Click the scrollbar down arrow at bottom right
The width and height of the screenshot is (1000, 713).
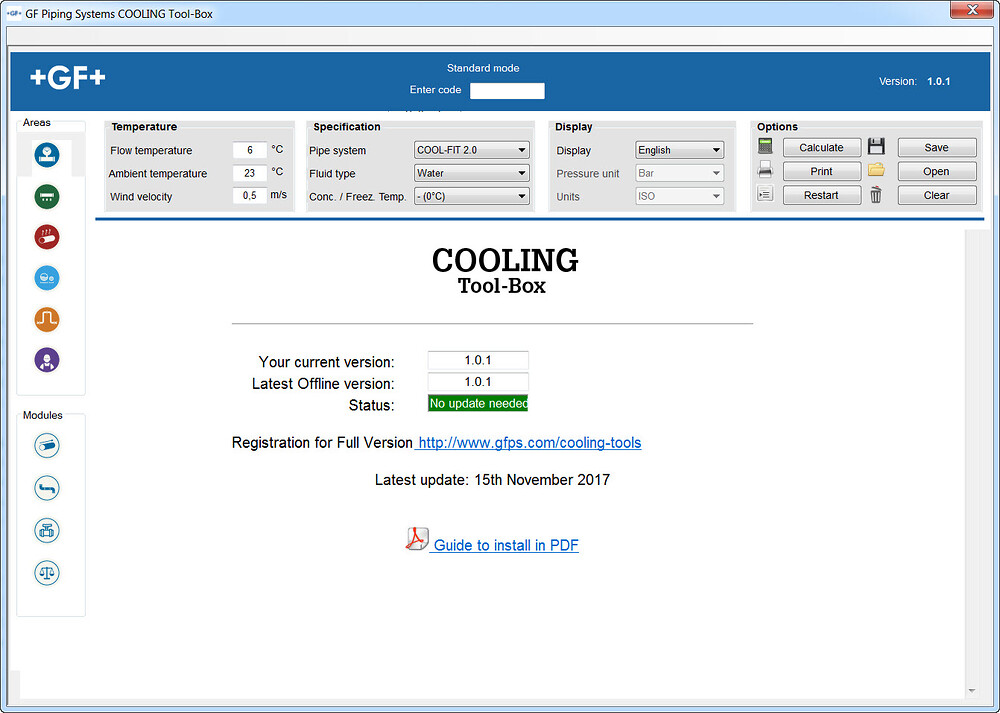(971, 691)
